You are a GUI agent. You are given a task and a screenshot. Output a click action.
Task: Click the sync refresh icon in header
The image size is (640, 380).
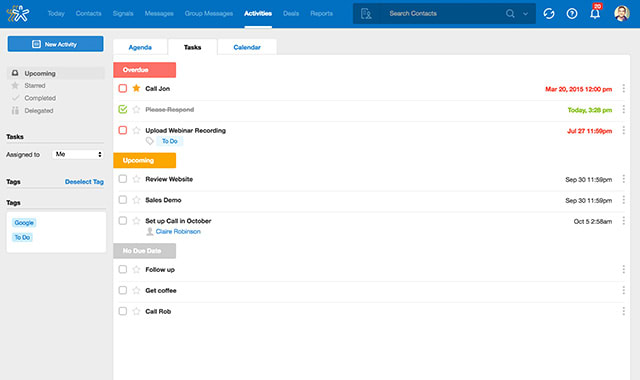click(x=549, y=13)
